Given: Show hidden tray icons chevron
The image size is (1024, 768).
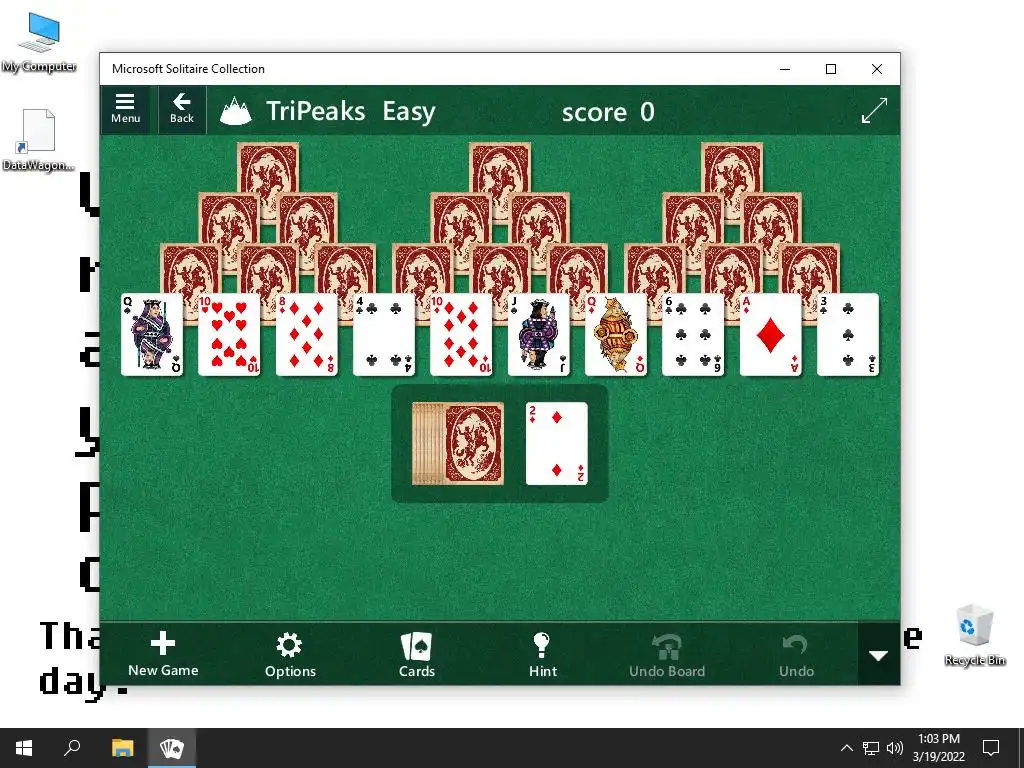Looking at the screenshot, I should coord(846,748).
